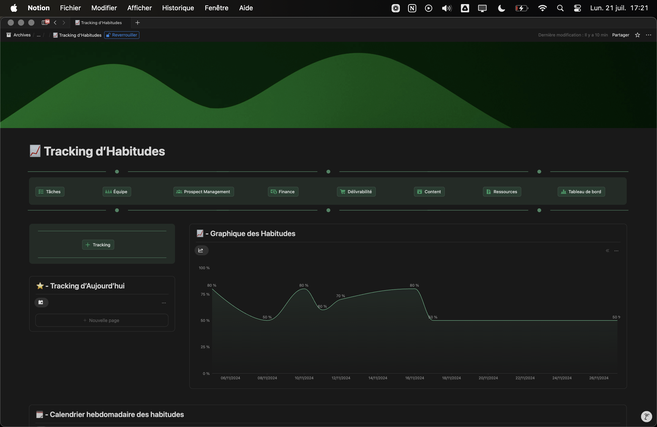The height and width of the screenshot is (427, 657).
Task: Open the page options menu at top right
Action: point(648,35)
